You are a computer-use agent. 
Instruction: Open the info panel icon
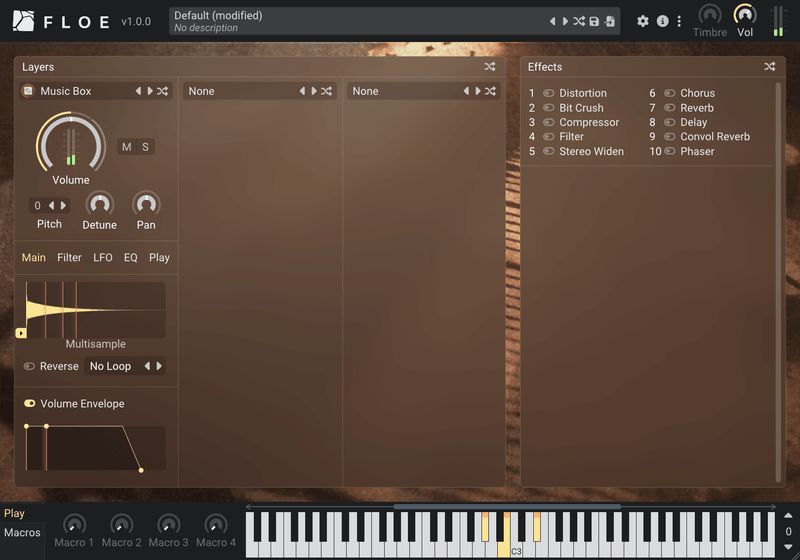662,21
